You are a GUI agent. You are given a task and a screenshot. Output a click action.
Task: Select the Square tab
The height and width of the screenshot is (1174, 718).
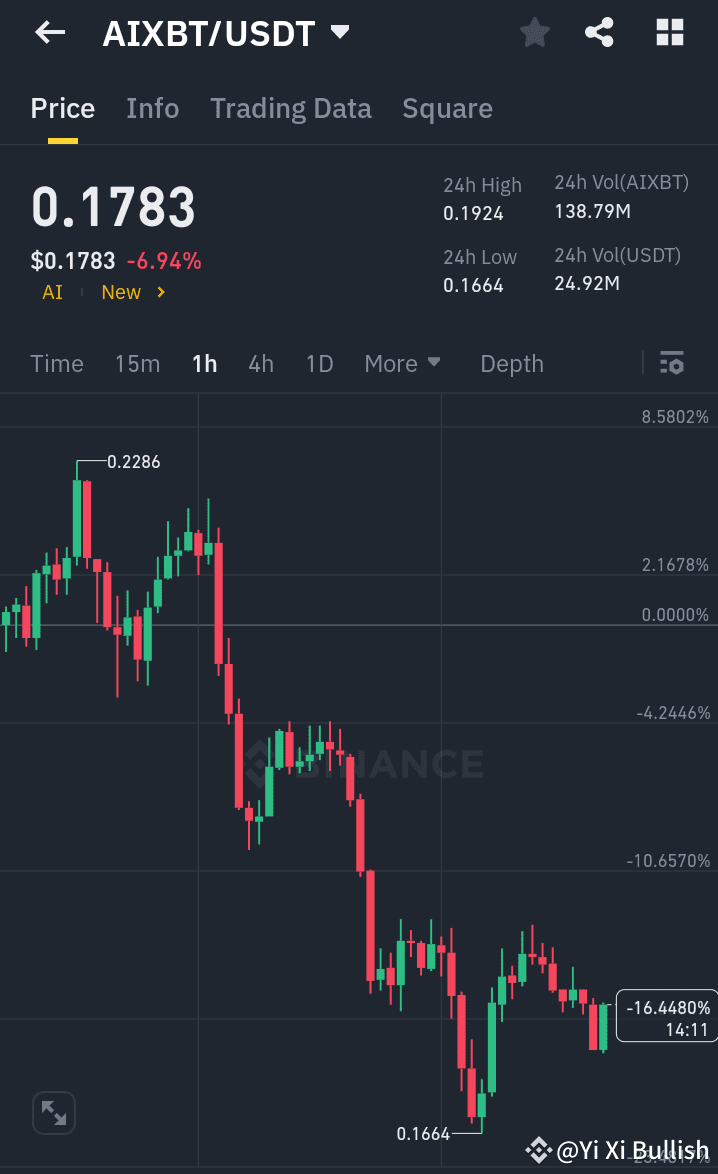(x=447, y=108)
